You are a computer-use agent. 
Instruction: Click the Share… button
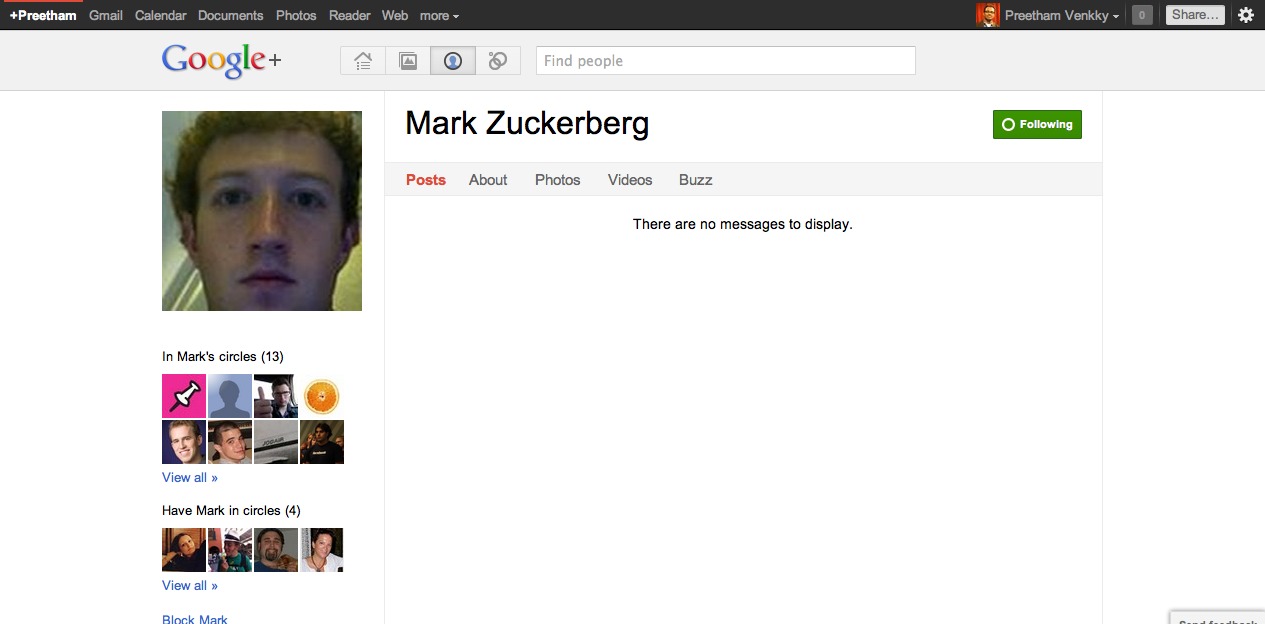point(1195,15)
